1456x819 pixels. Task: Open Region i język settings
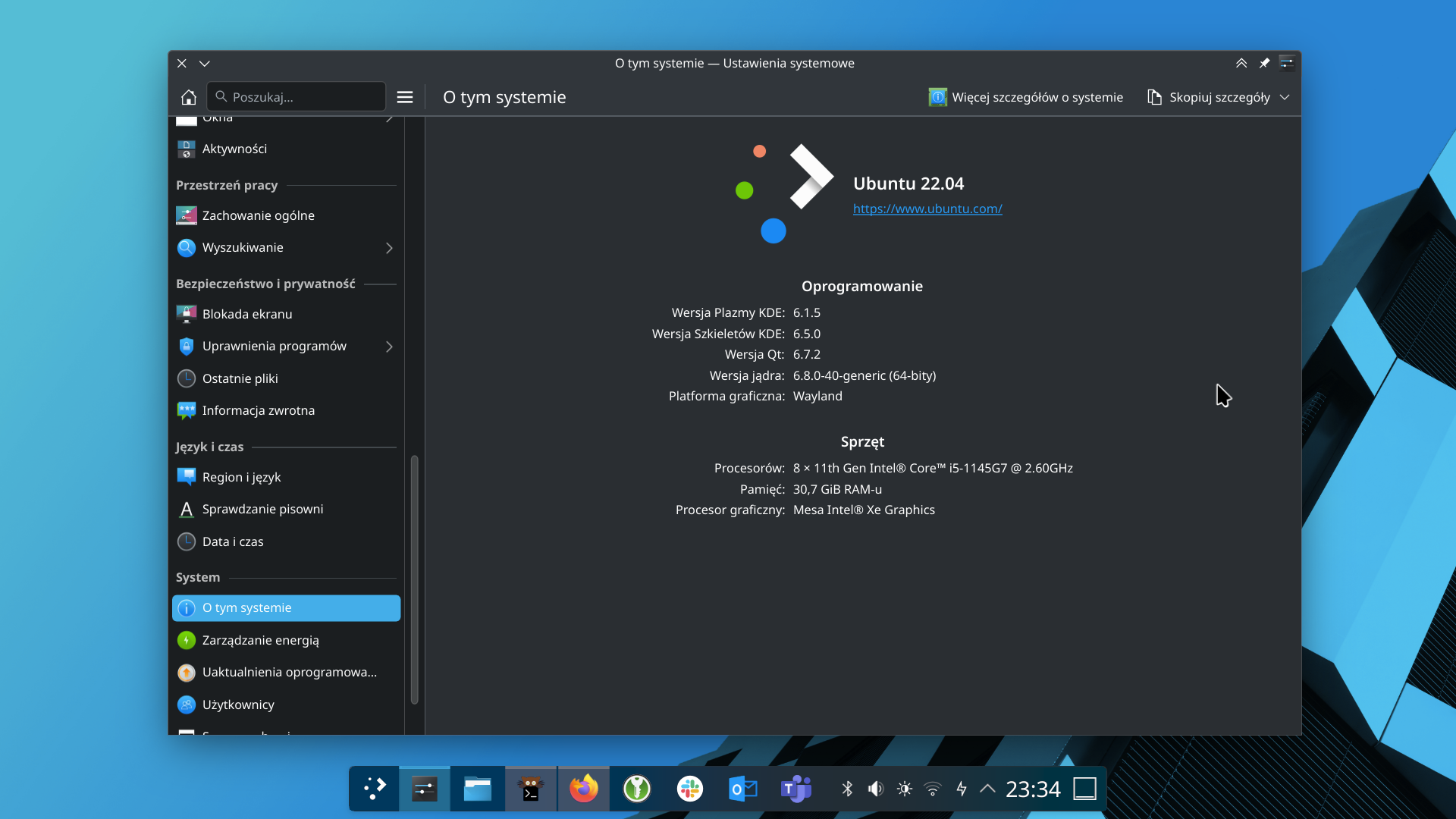pos(286,477)
